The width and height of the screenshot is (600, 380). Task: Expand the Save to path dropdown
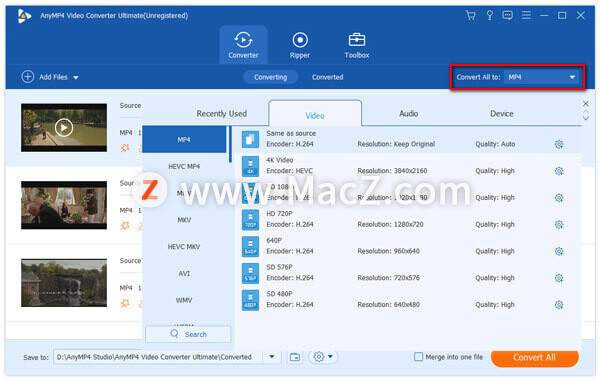272,357
